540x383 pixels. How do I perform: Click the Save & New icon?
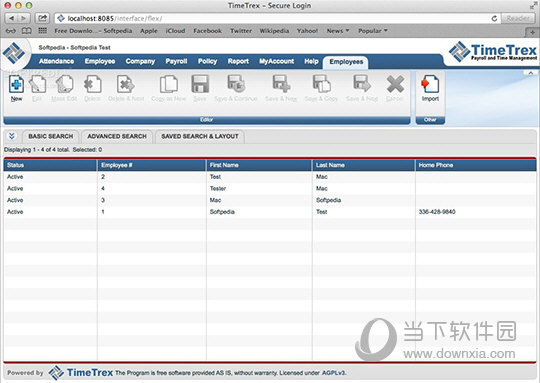tap(281, 84)
